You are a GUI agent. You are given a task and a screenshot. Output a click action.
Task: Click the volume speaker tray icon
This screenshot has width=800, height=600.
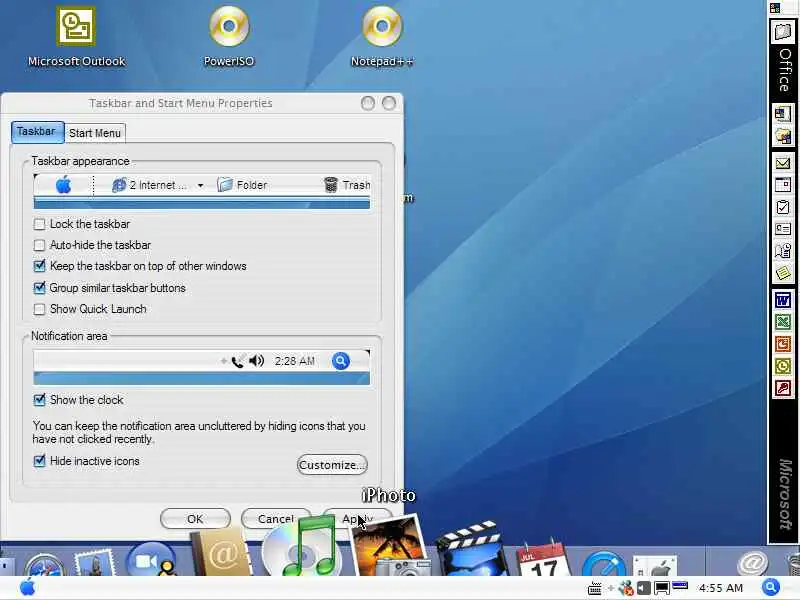(x=643, y=588)
